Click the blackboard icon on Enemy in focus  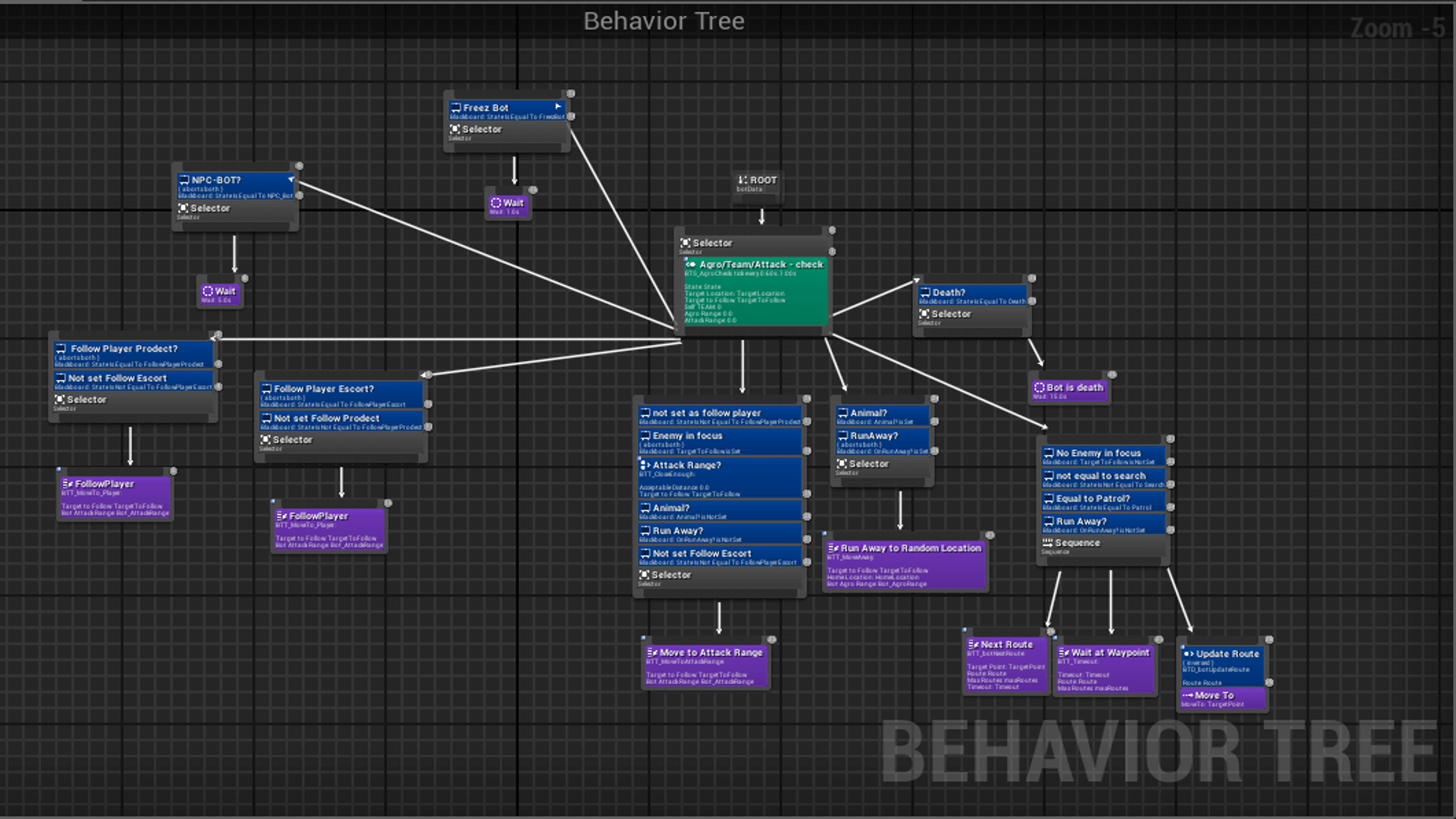(645, 436)
